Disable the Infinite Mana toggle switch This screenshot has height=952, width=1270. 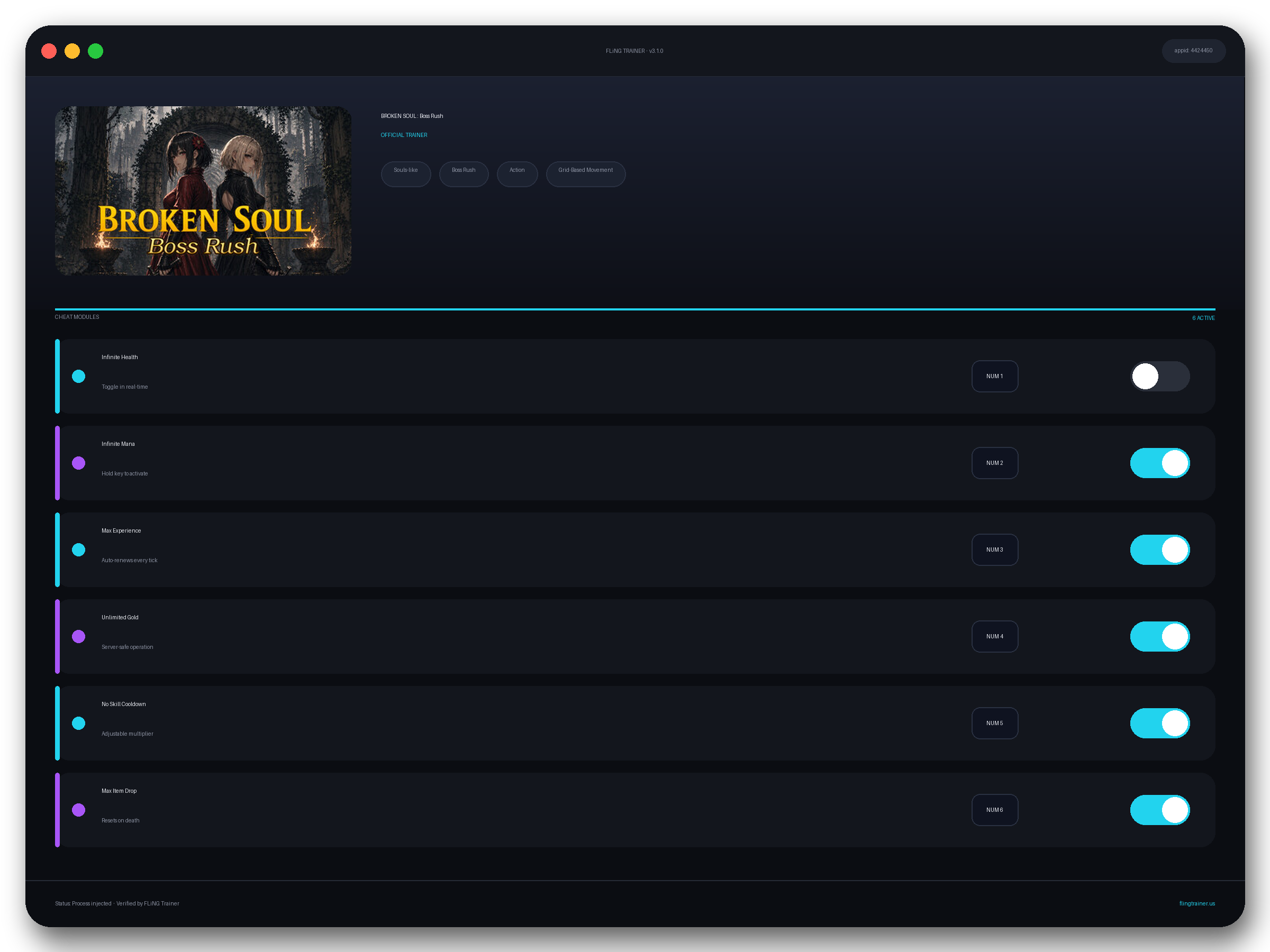pos(1160,463)
